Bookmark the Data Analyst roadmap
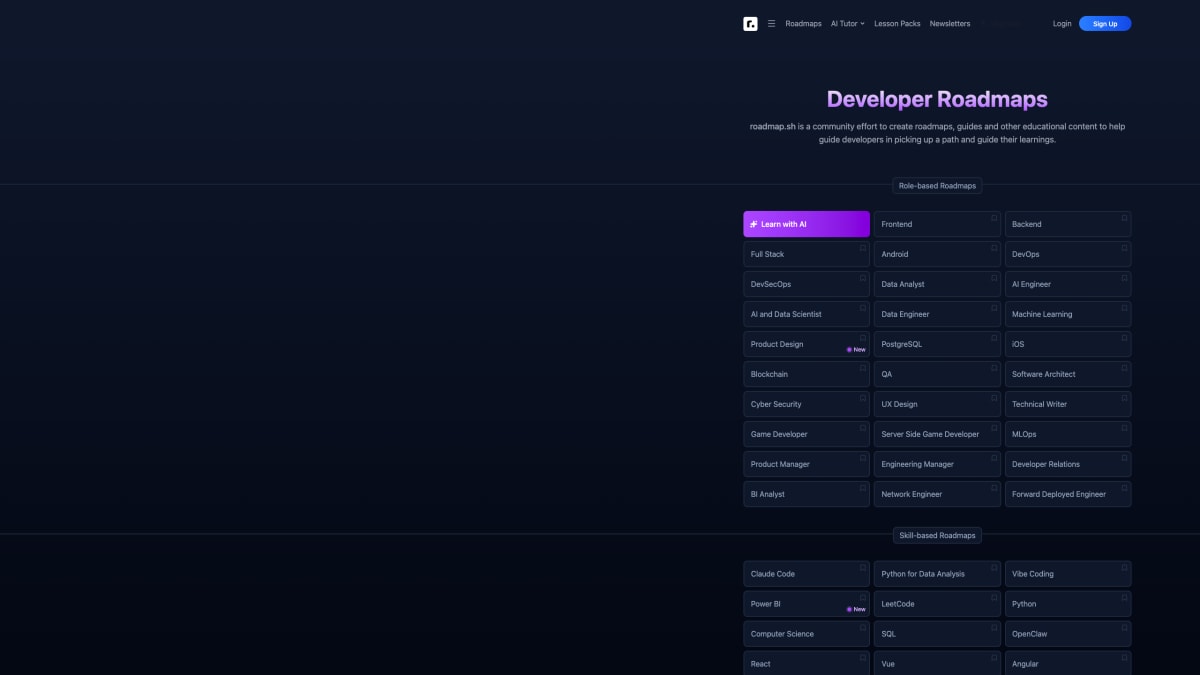This screenshot has height=675, width=1200. [994, 278]
